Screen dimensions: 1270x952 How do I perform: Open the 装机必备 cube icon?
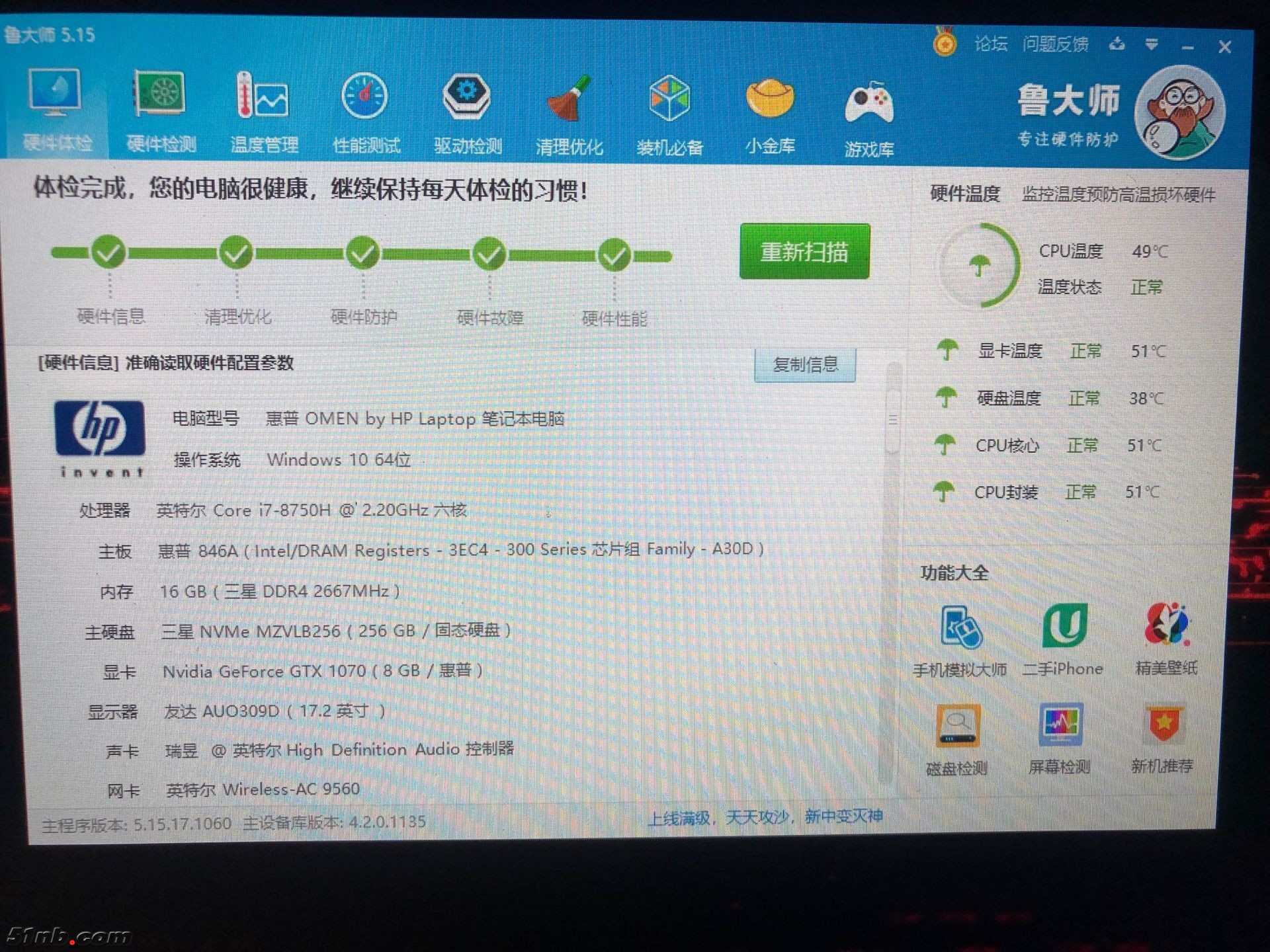(x=669, y=99)
